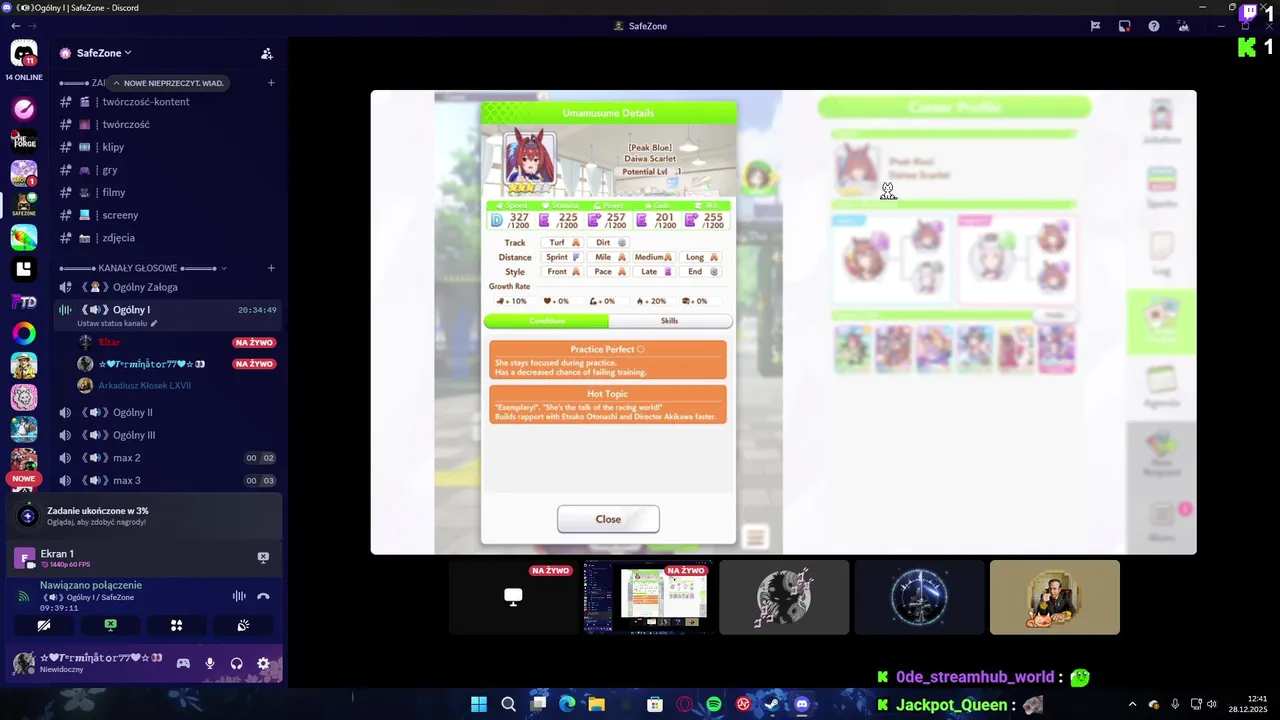Screen dimensions: 1280x720
Task: Deafen with the headphones icon
Action: click(237, 663)
